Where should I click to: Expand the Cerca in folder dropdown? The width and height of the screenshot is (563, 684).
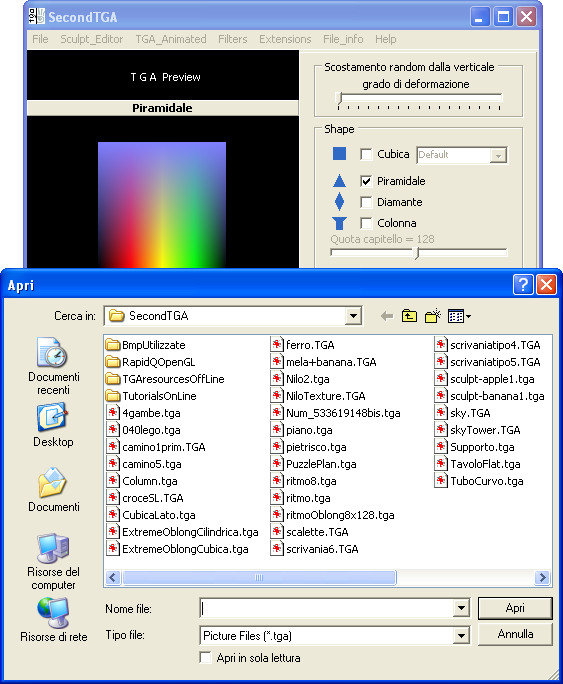click(354, 316)
